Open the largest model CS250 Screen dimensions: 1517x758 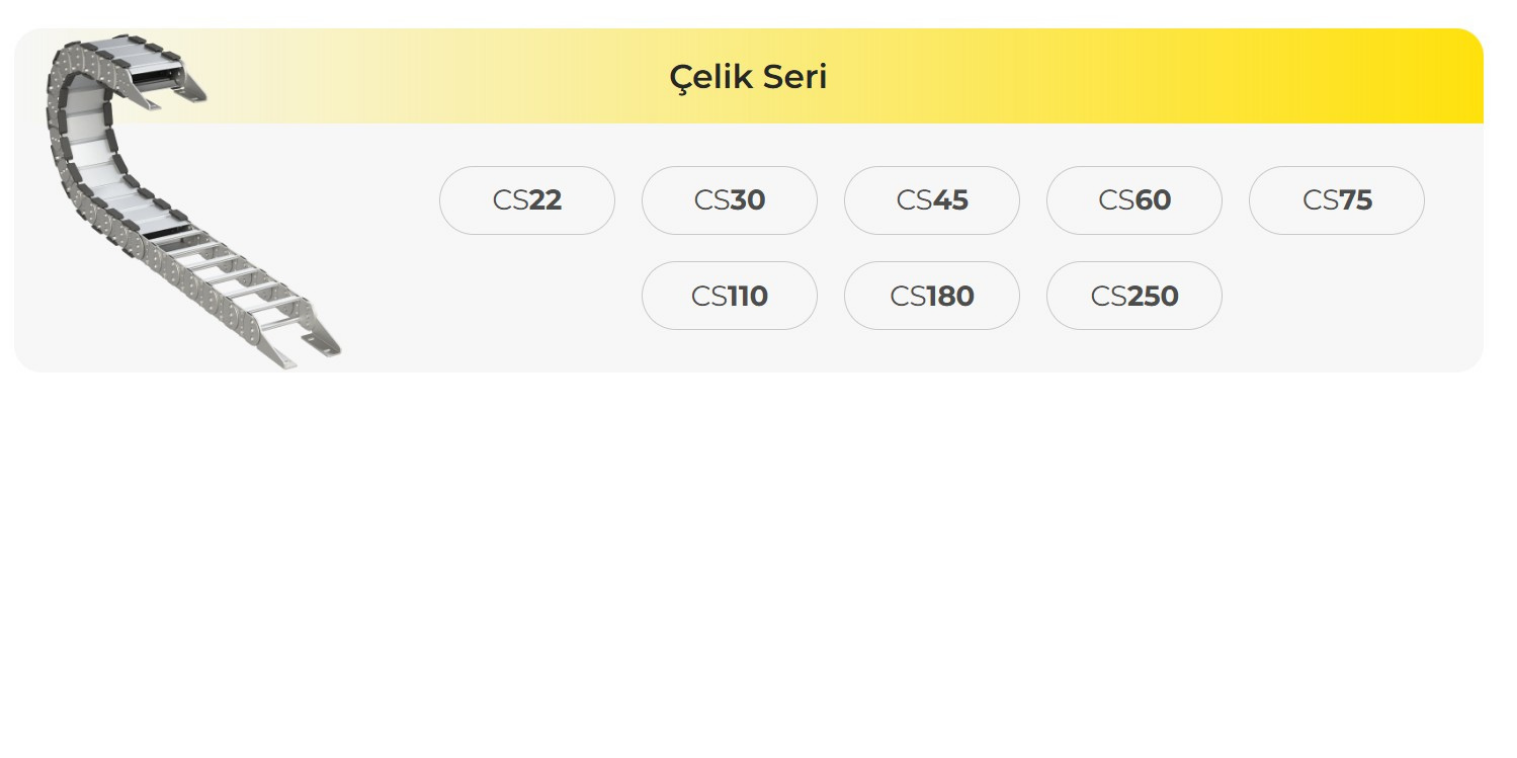(x=1133, y=295)
